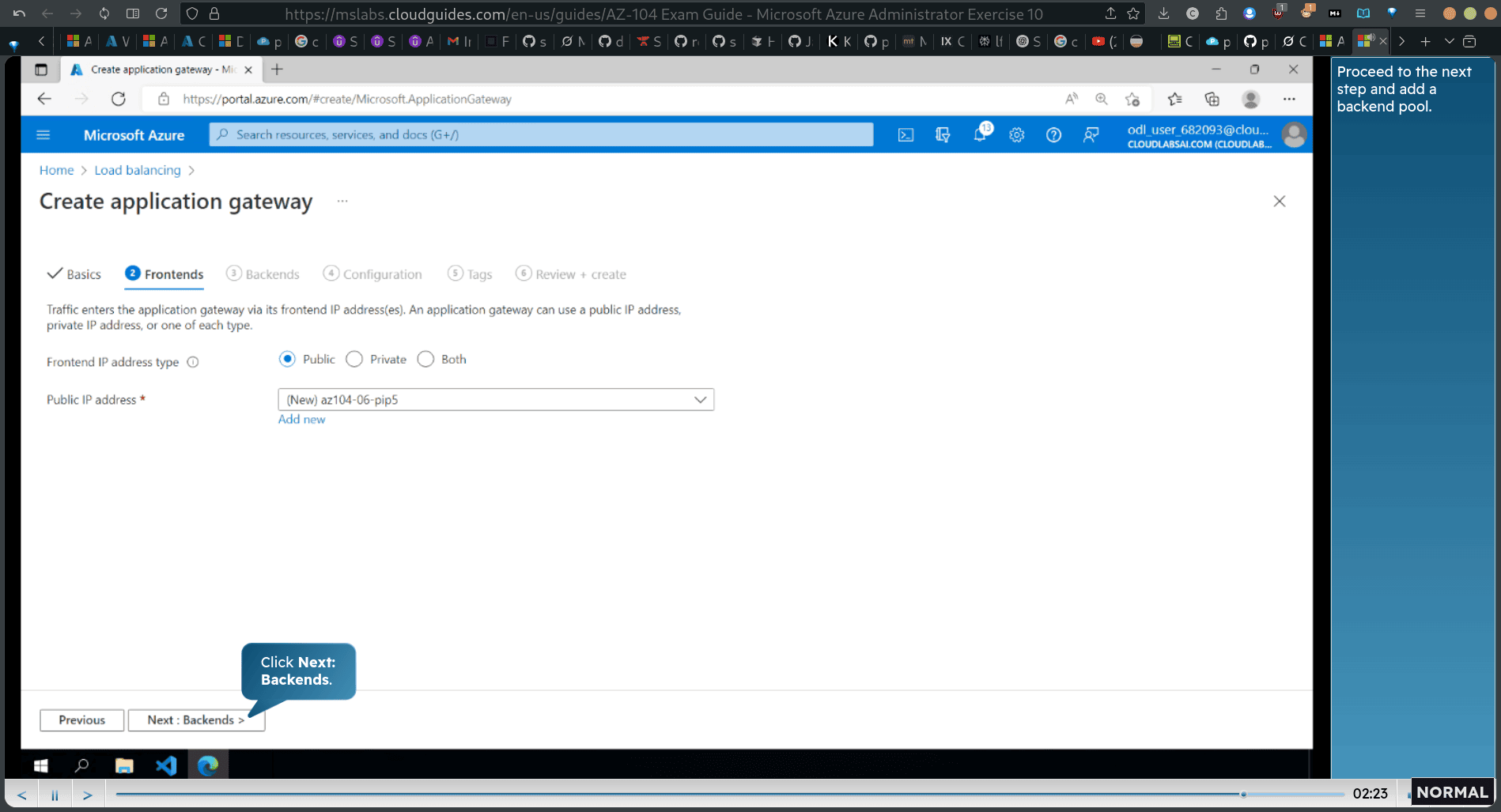Open Azure notifications bell
The image size is (1501, 812).
[x=980, y=134]
